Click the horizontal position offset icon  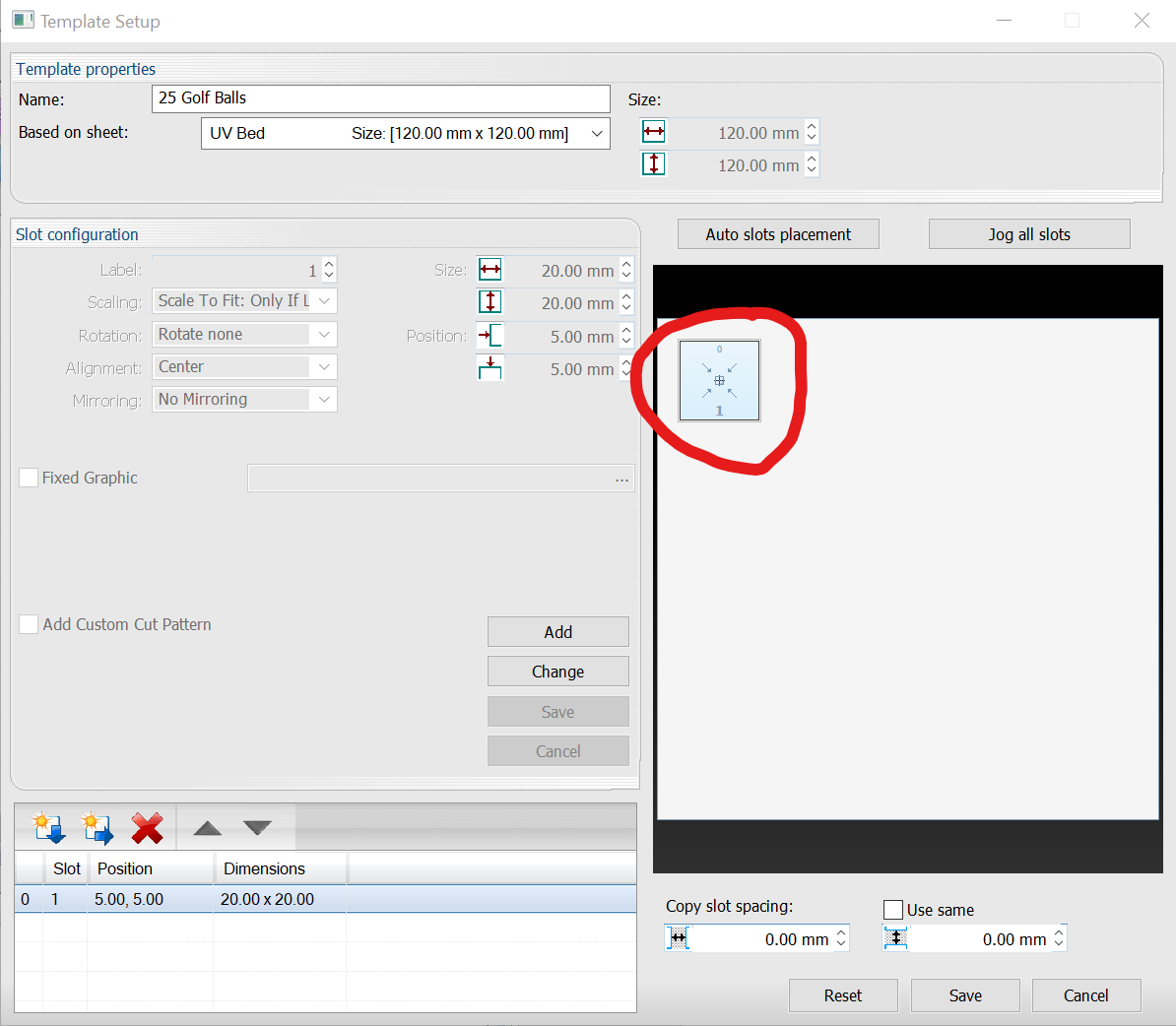tap(490, 335)
